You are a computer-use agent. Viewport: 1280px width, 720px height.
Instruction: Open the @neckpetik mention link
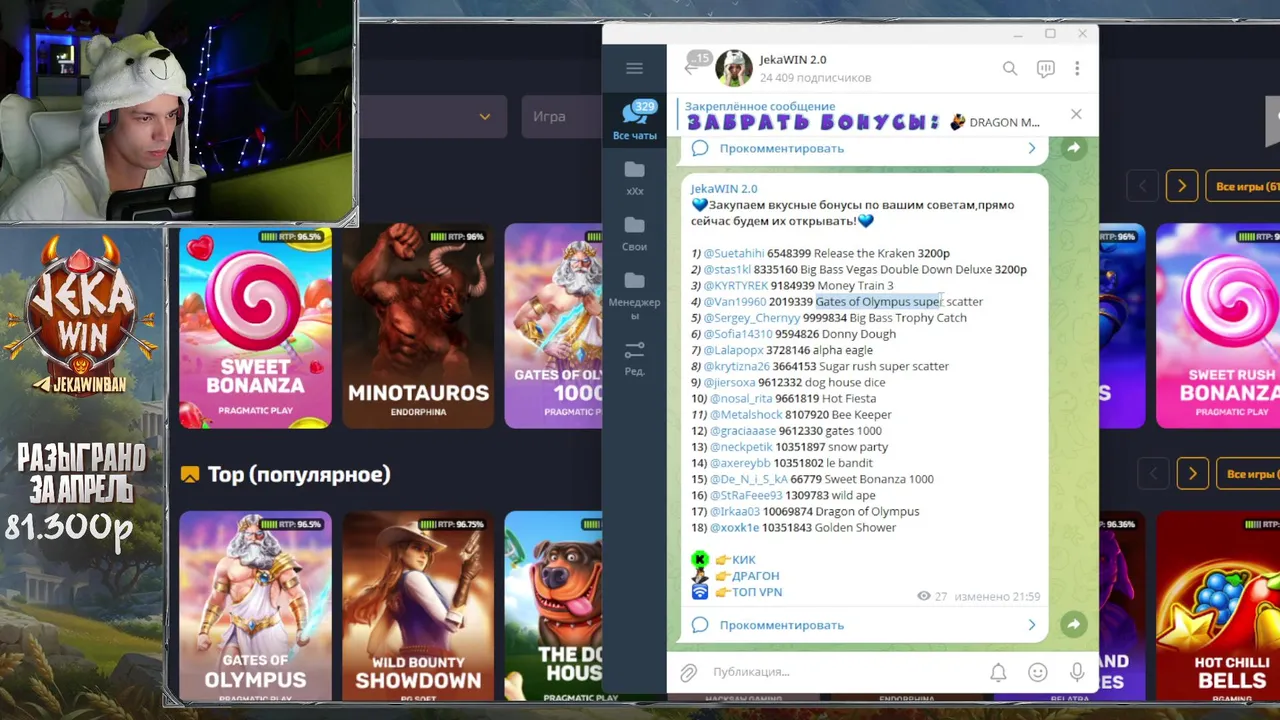[x=742, y=447]
